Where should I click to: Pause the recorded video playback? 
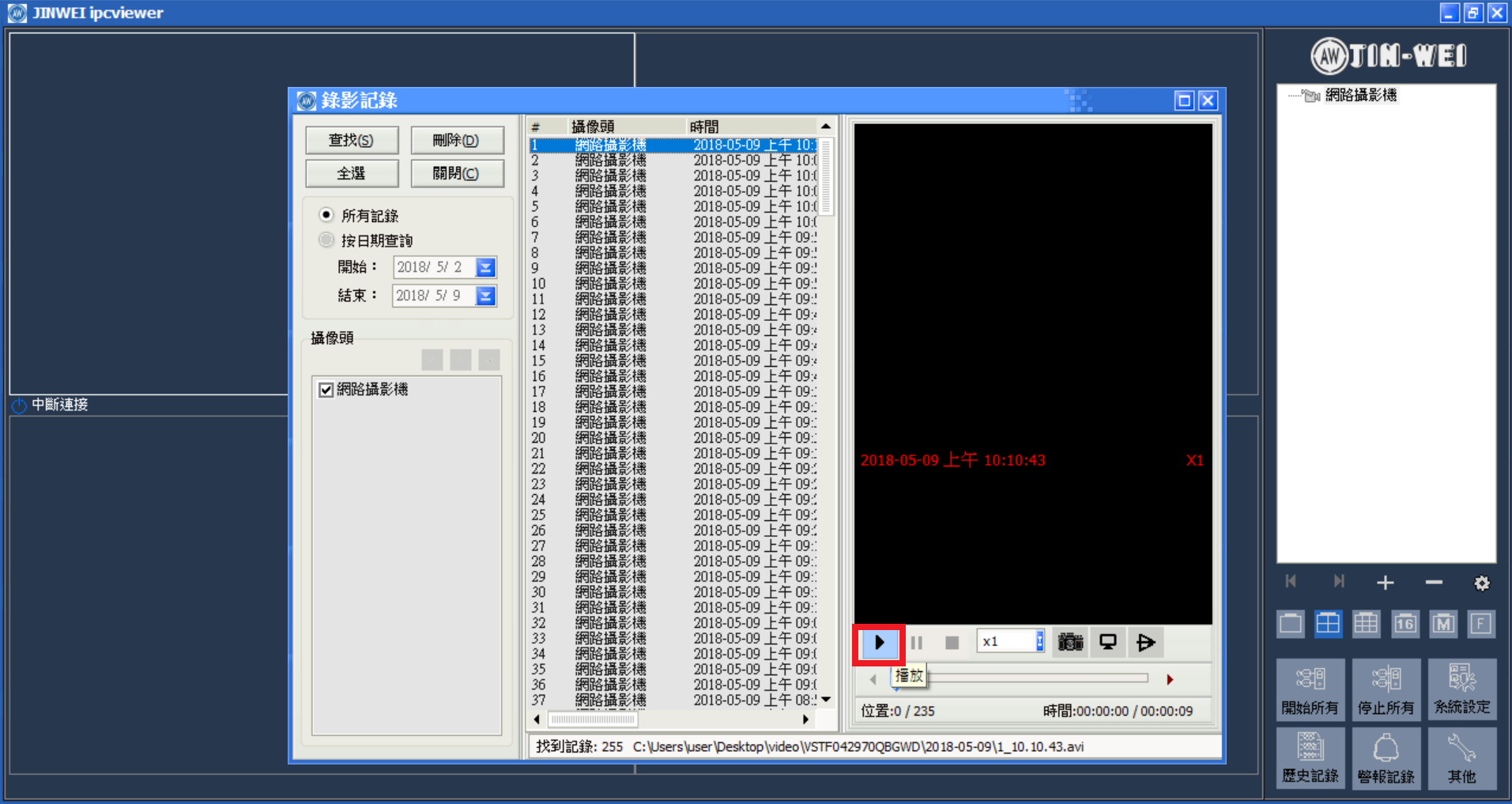click(916, 643)
